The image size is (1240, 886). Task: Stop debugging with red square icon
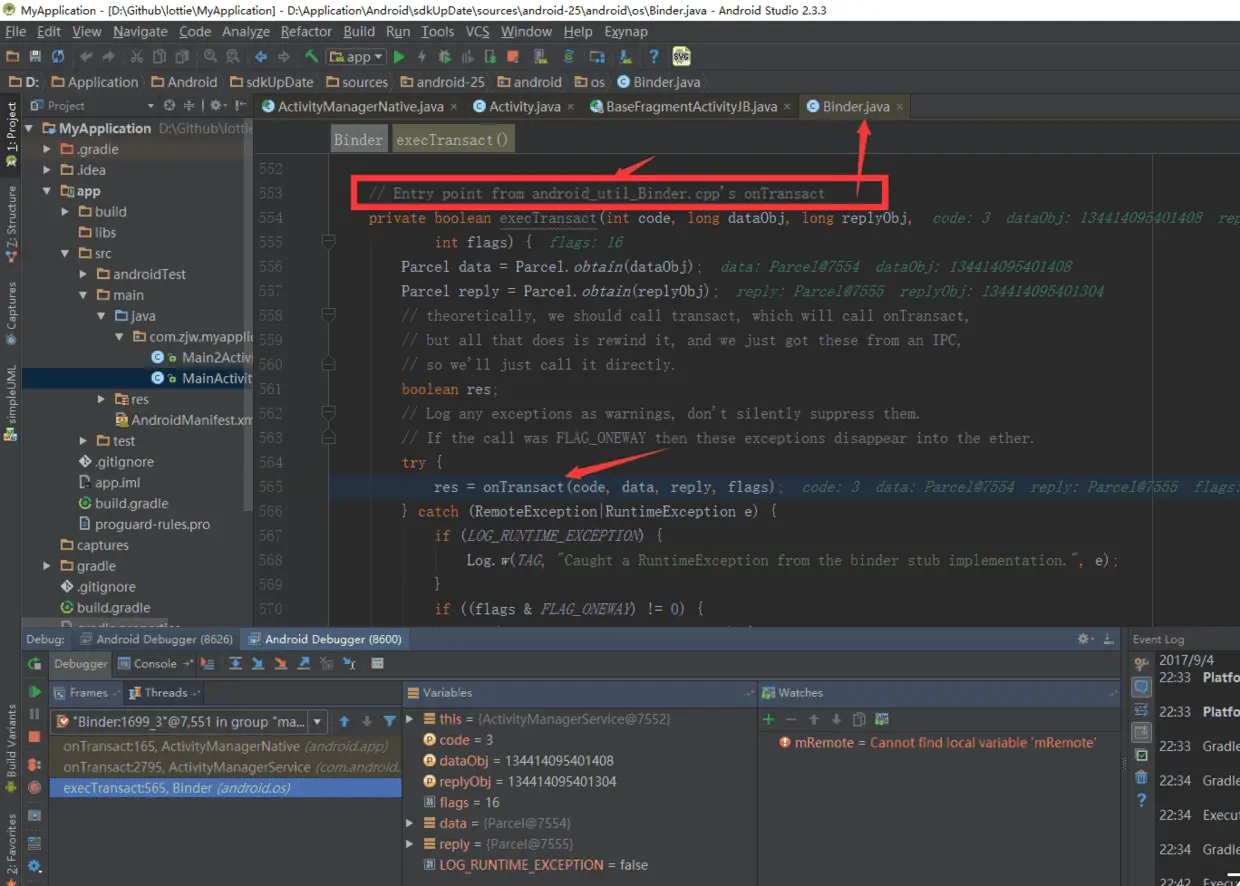coord(35,737)
